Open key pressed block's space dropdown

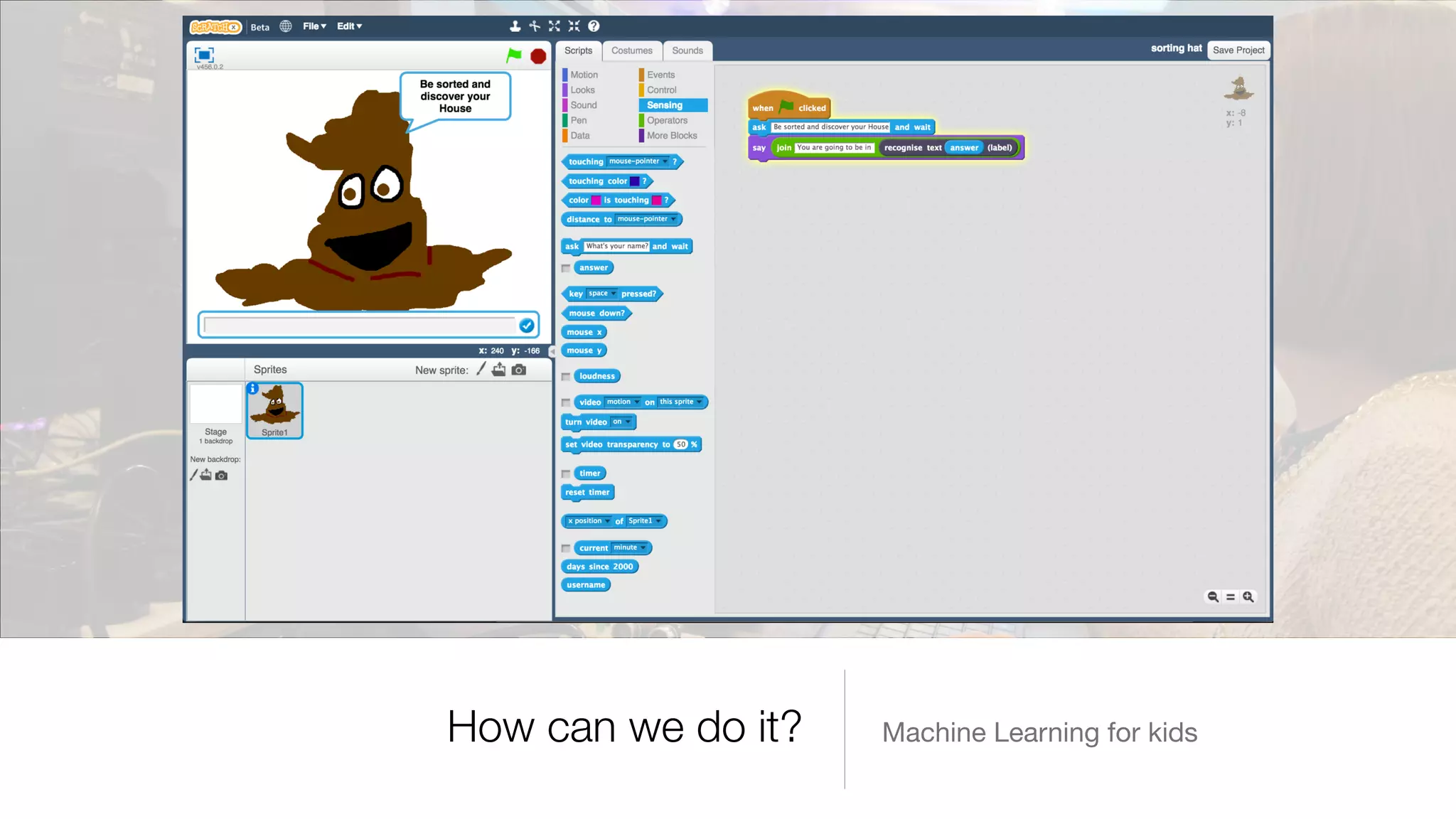(x=602, y=294)
